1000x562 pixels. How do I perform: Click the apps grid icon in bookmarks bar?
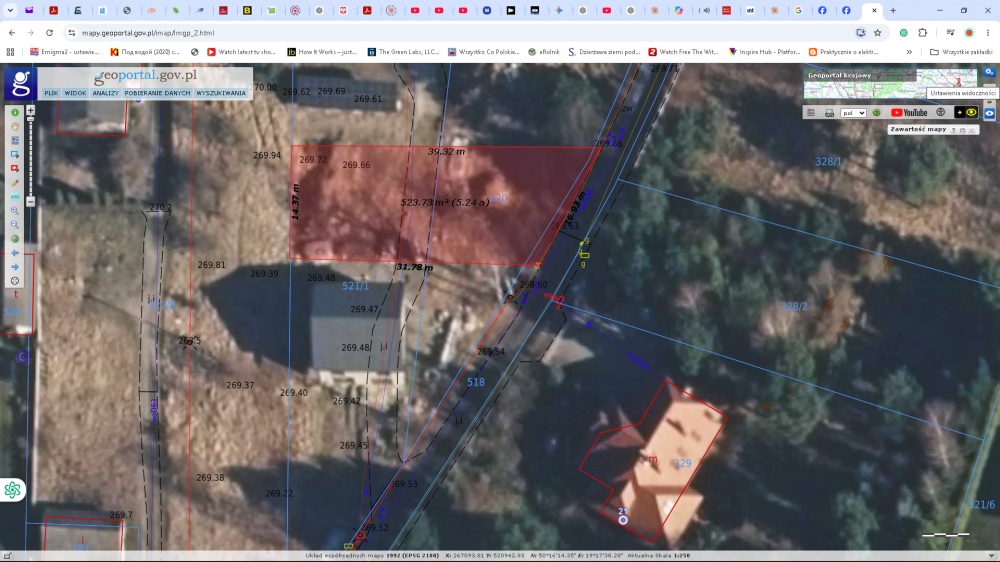[10, 52]
